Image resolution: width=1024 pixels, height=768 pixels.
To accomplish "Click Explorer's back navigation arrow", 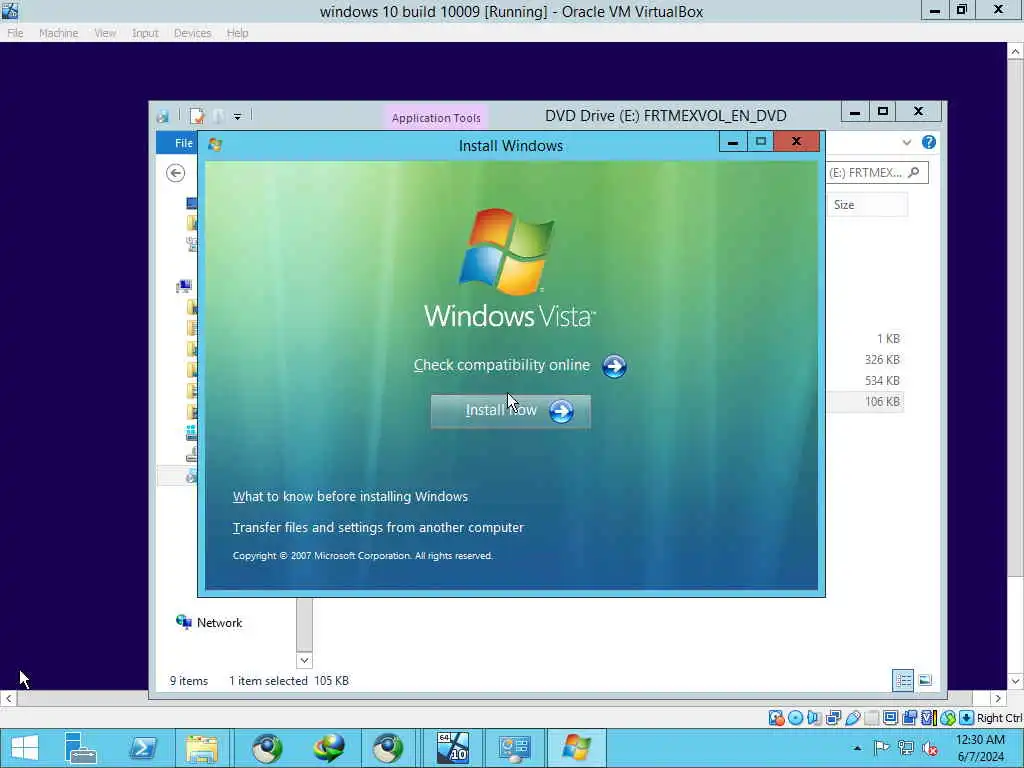I will (x=175, y=173).
